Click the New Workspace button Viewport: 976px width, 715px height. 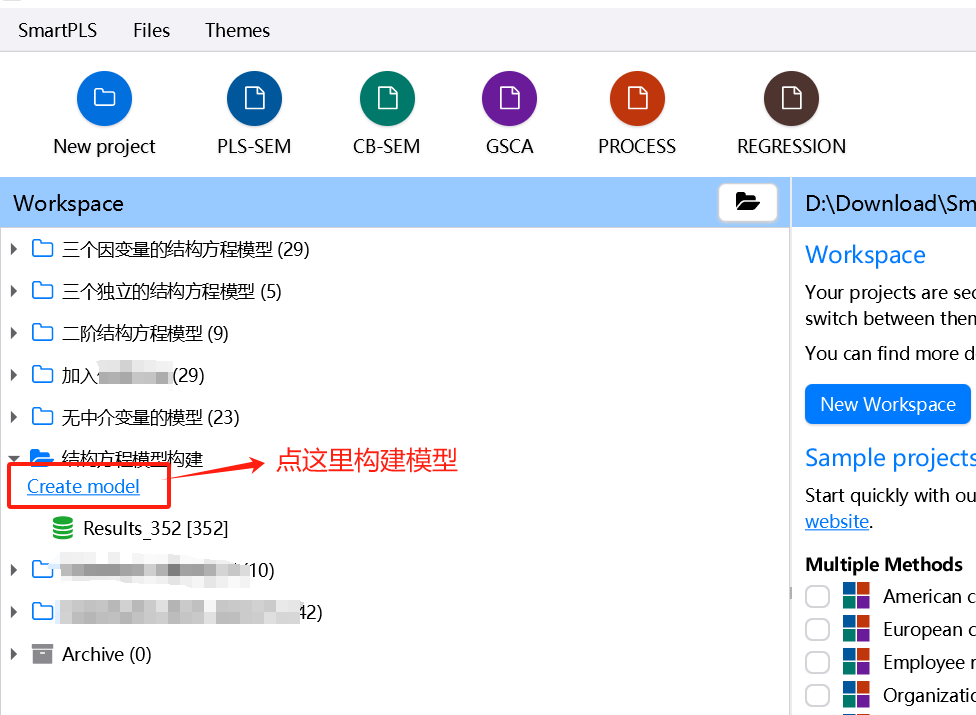(x=888, y=404)
